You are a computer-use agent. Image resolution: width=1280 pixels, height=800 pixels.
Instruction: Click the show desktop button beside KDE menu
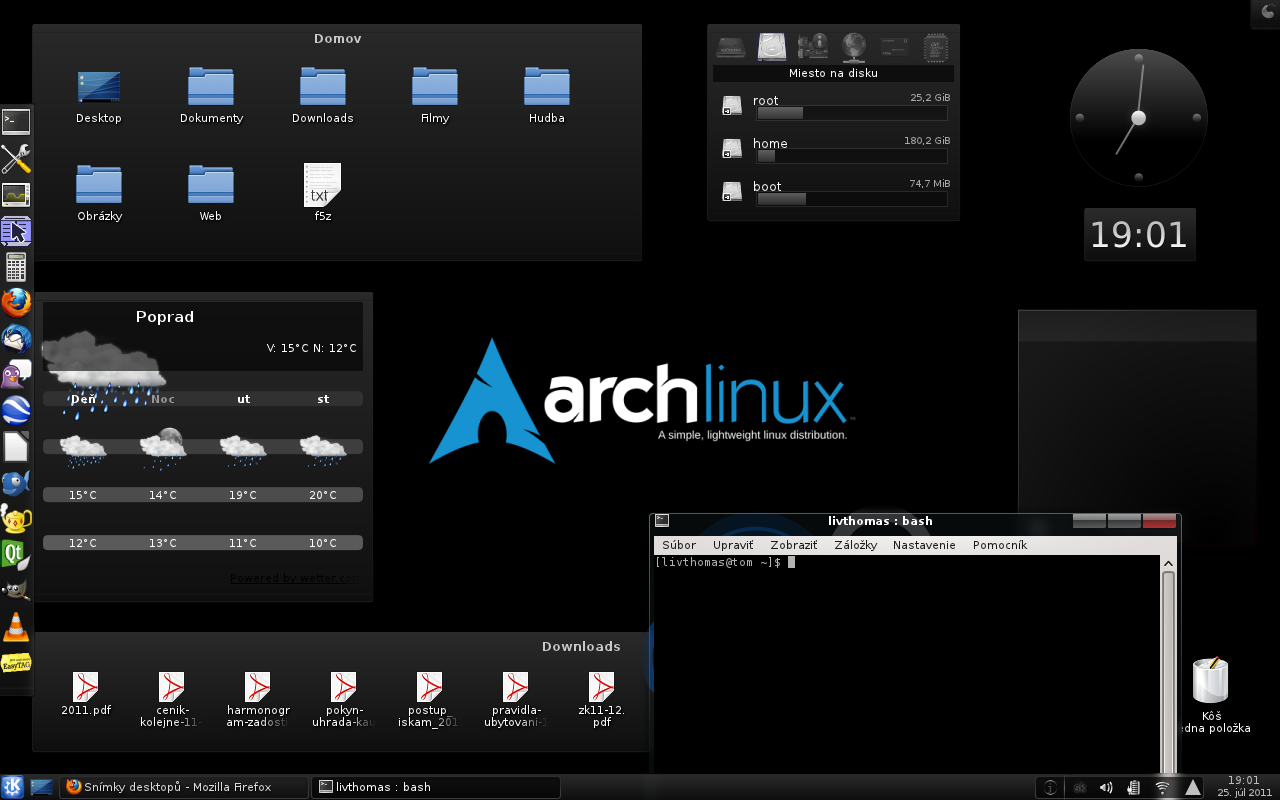pyautogui.click(x=42, y=787)
